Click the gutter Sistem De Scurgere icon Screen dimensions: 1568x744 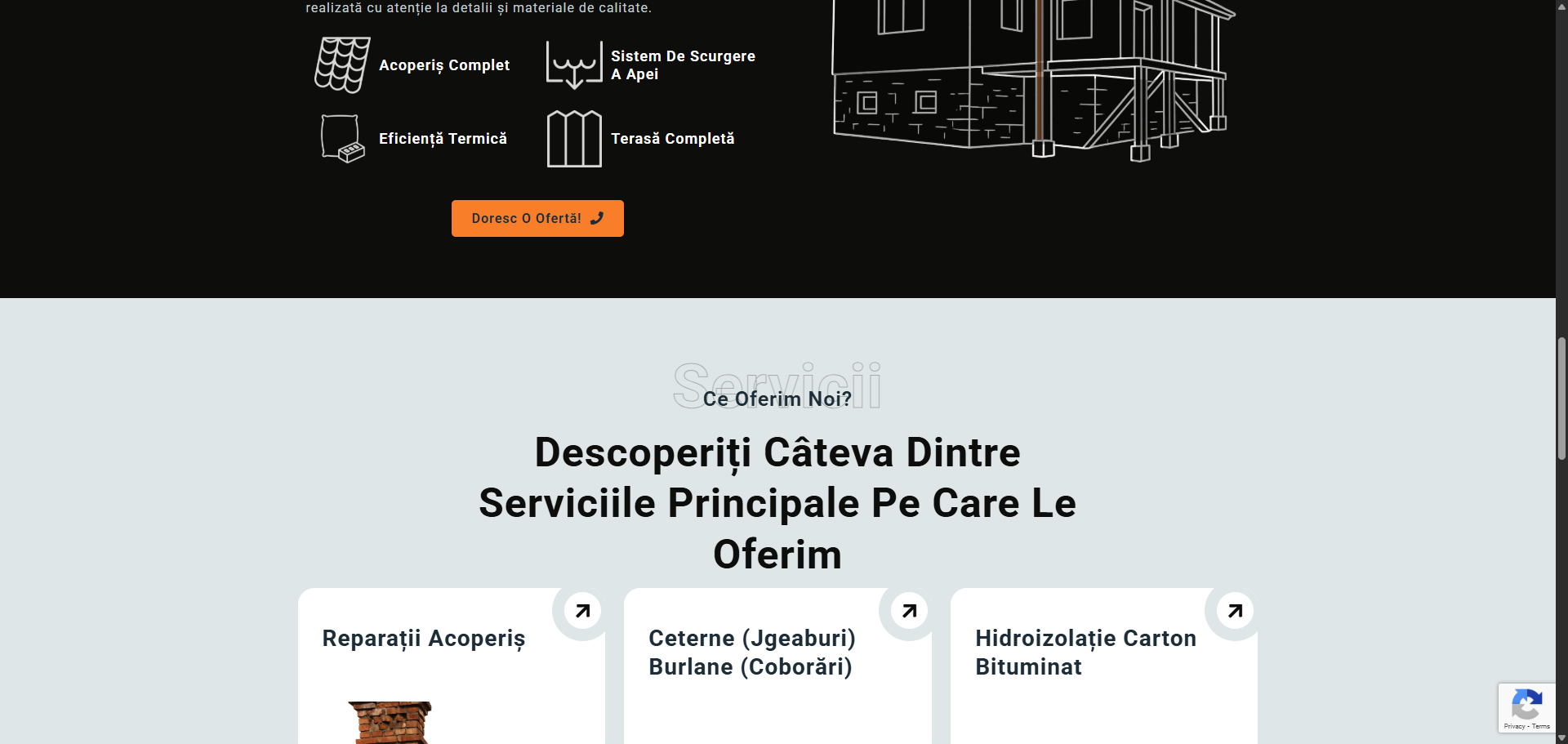(573, 65)
